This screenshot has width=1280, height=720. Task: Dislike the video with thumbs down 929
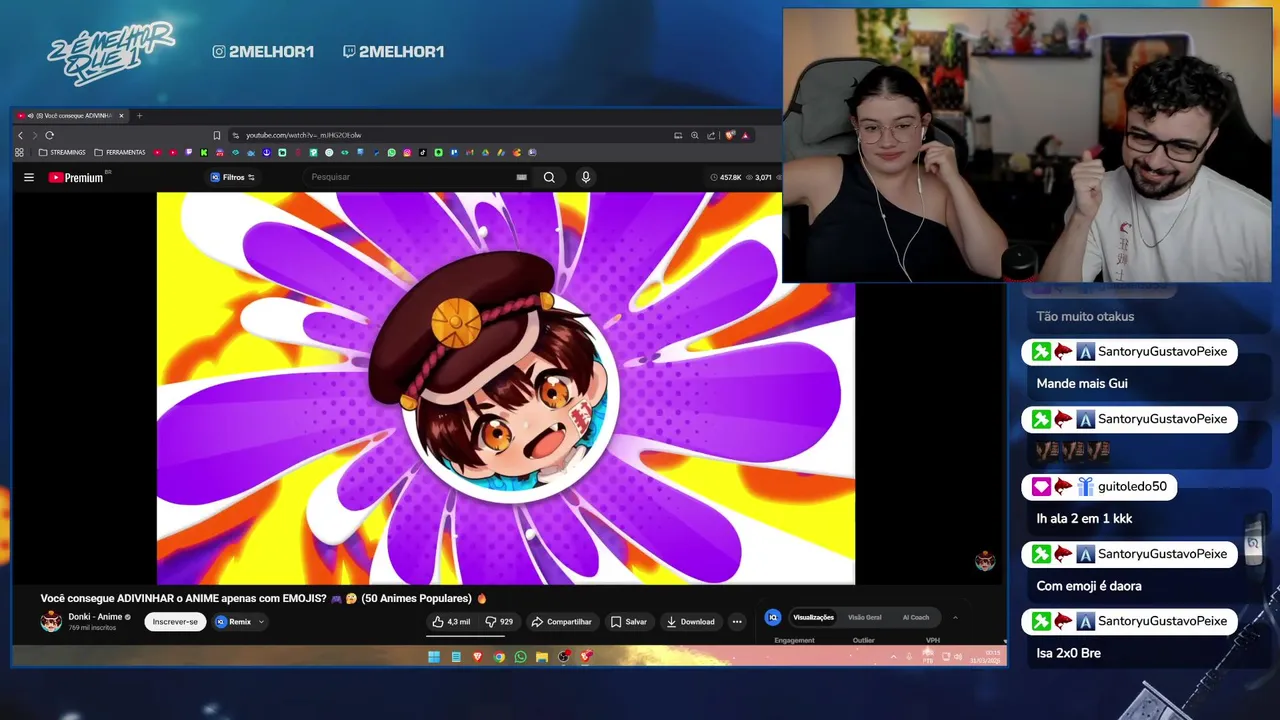coord(499,622)
